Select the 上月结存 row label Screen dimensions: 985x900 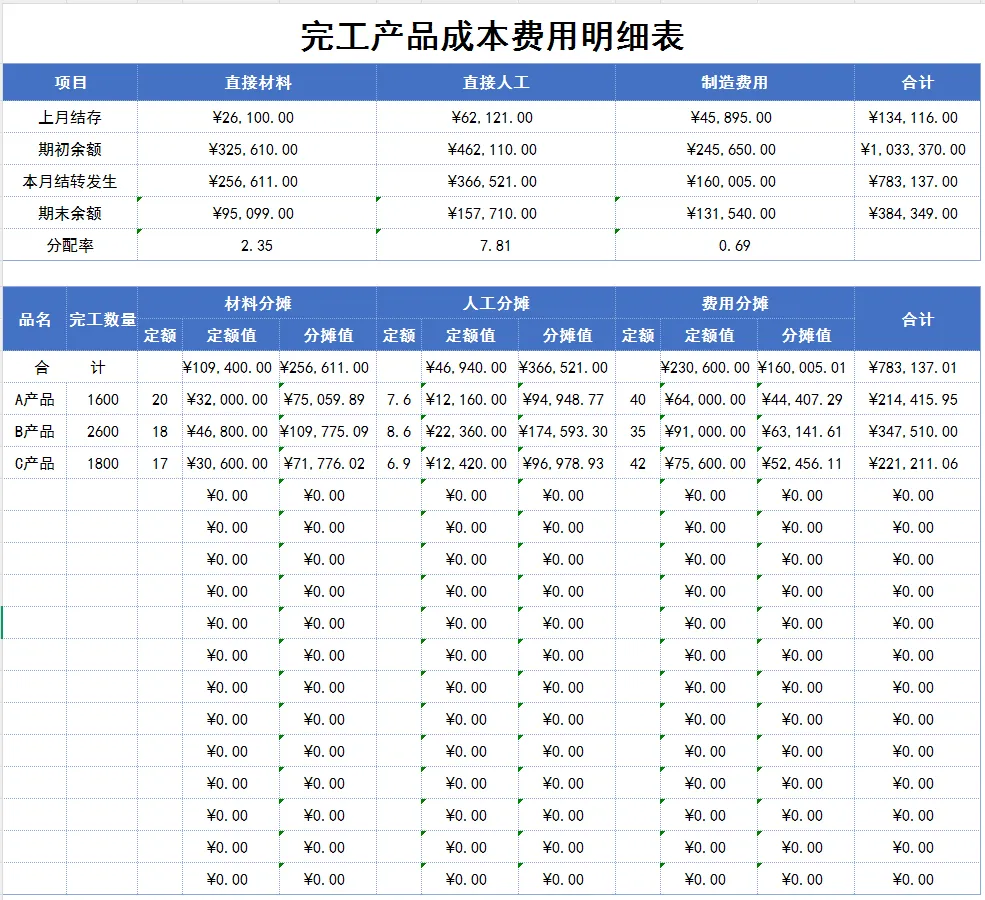pos(70,117)
